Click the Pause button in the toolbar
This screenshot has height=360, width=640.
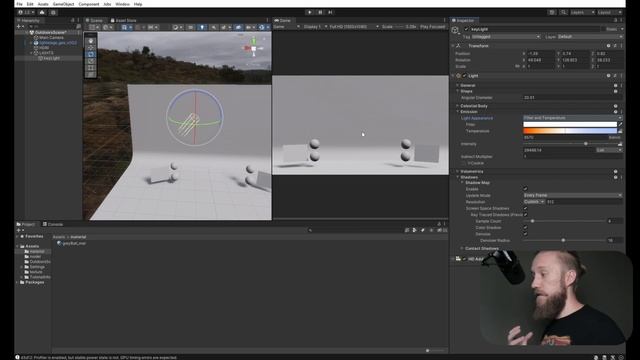(x=320, y=12)
